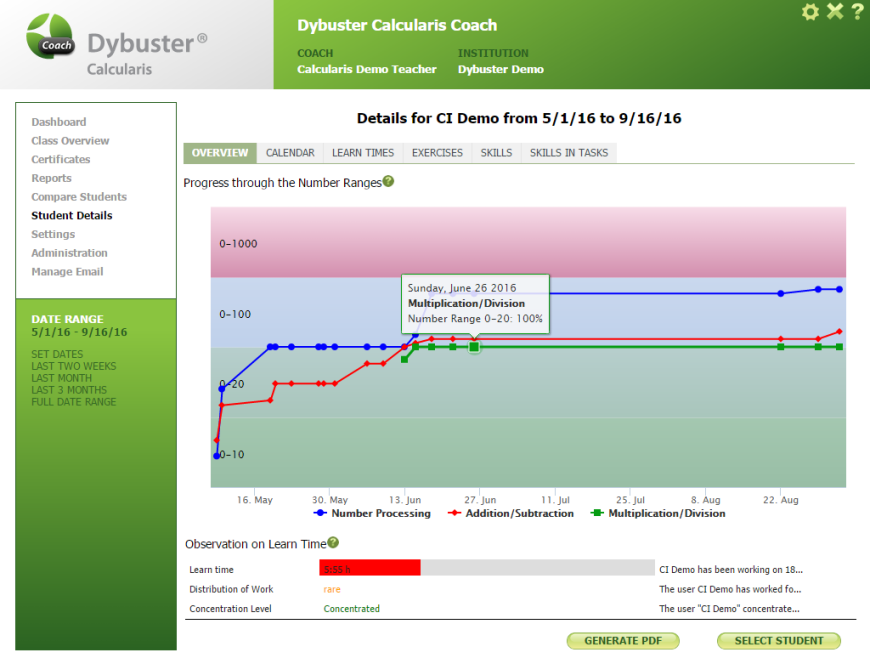Click the 0-100 range label
Screen dimensions: 870x658
[235, 314]
